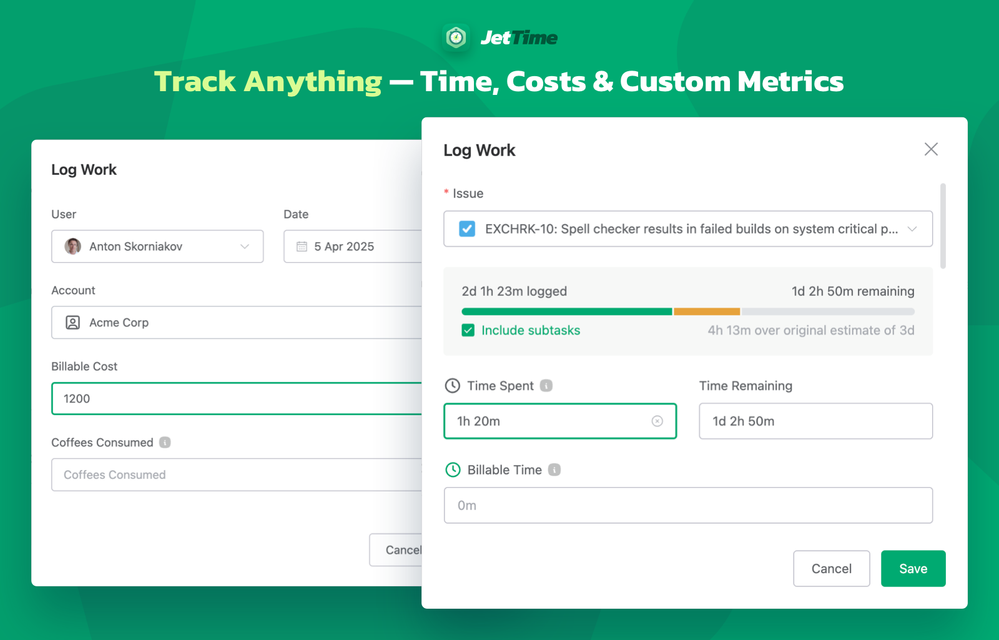Click the info icon next to Coffees Consumed label
Viewport: 999px width, 640px height.
pos(164,442)
